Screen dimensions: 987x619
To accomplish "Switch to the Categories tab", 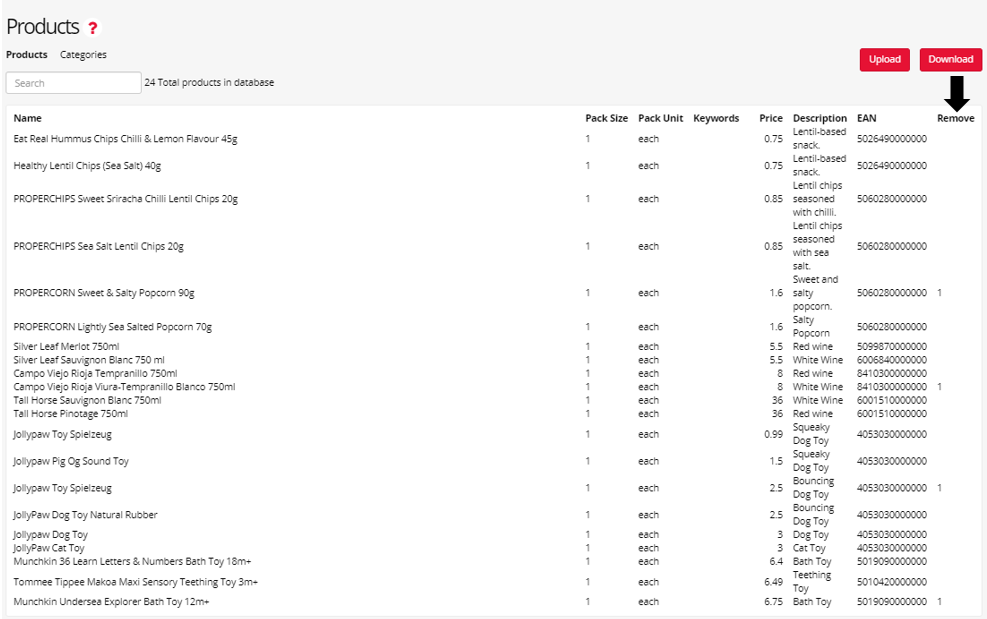I will pyautogui.click(x=83, y=55).
